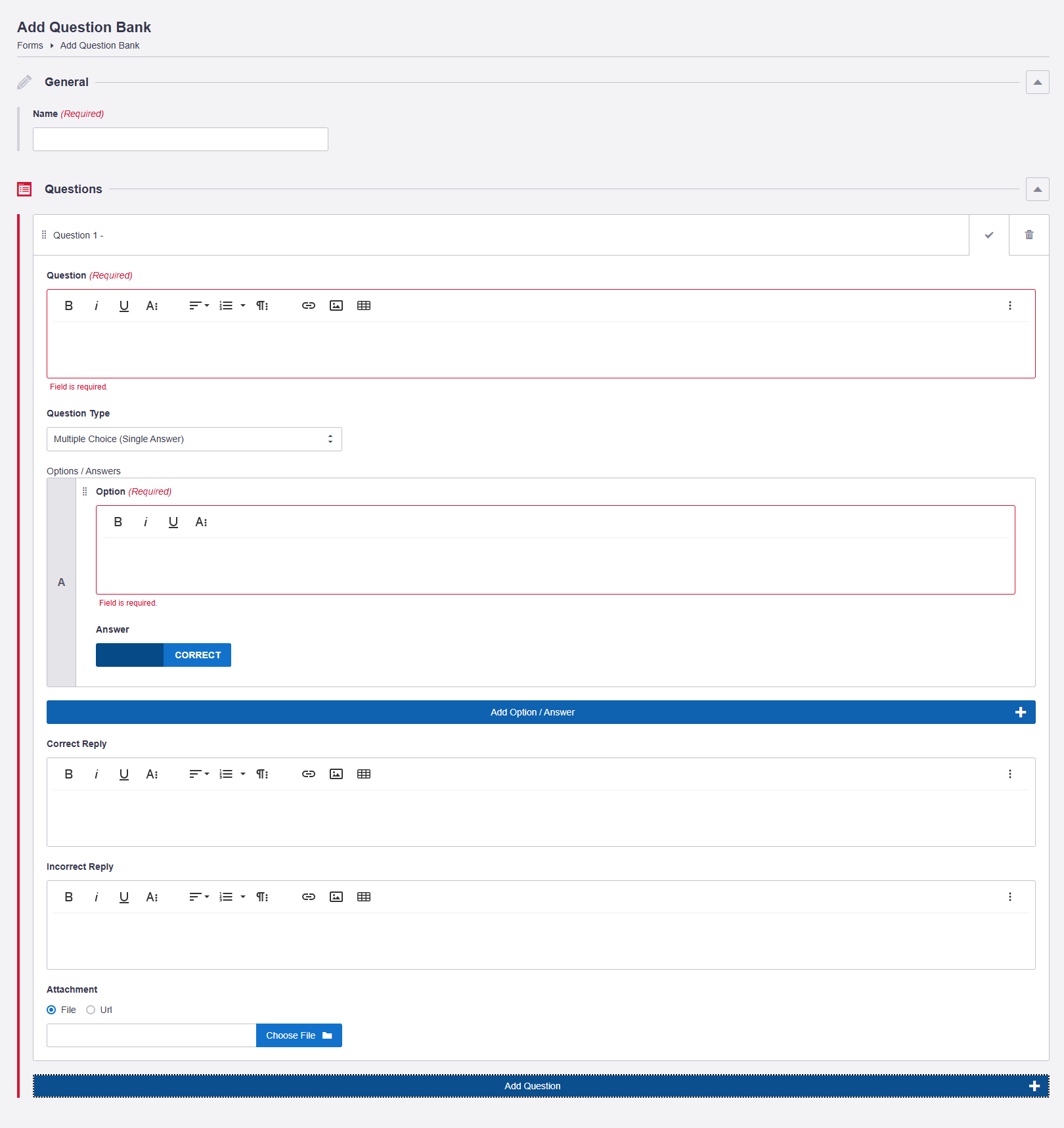The width and height of the screenshot is (1064, 1128).
Task: Insert table in the Question editor
Action: point(364,305)
